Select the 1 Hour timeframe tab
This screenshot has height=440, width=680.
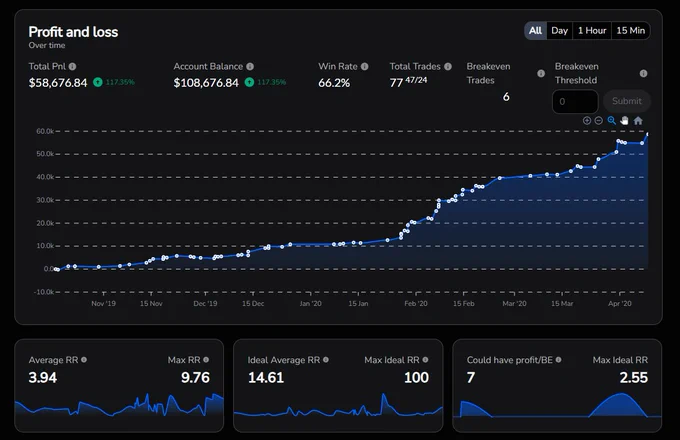coord(592,30)
